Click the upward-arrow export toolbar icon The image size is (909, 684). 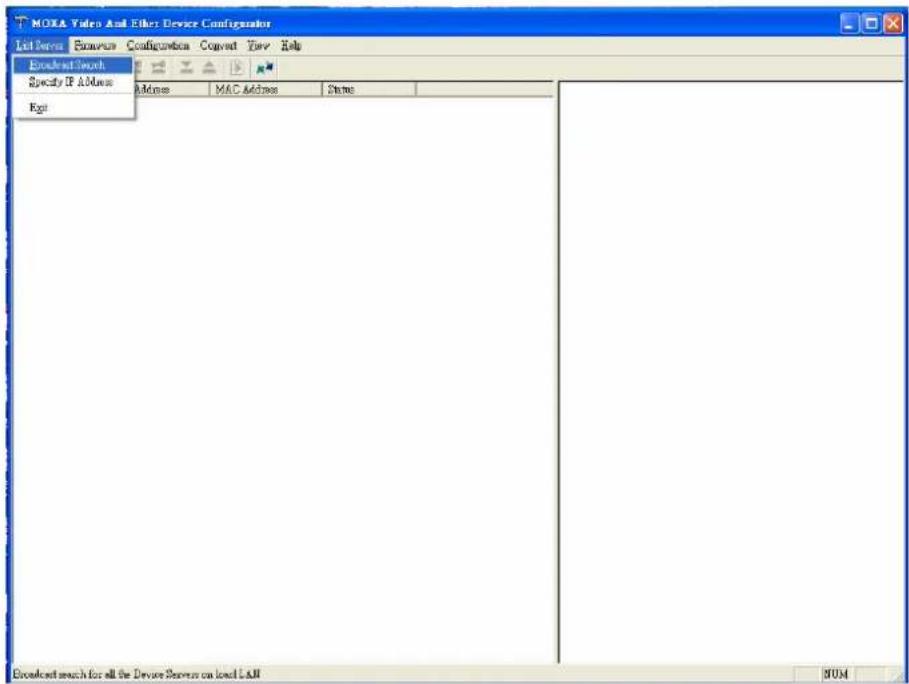pyautogui.click(x=209, y=68)
